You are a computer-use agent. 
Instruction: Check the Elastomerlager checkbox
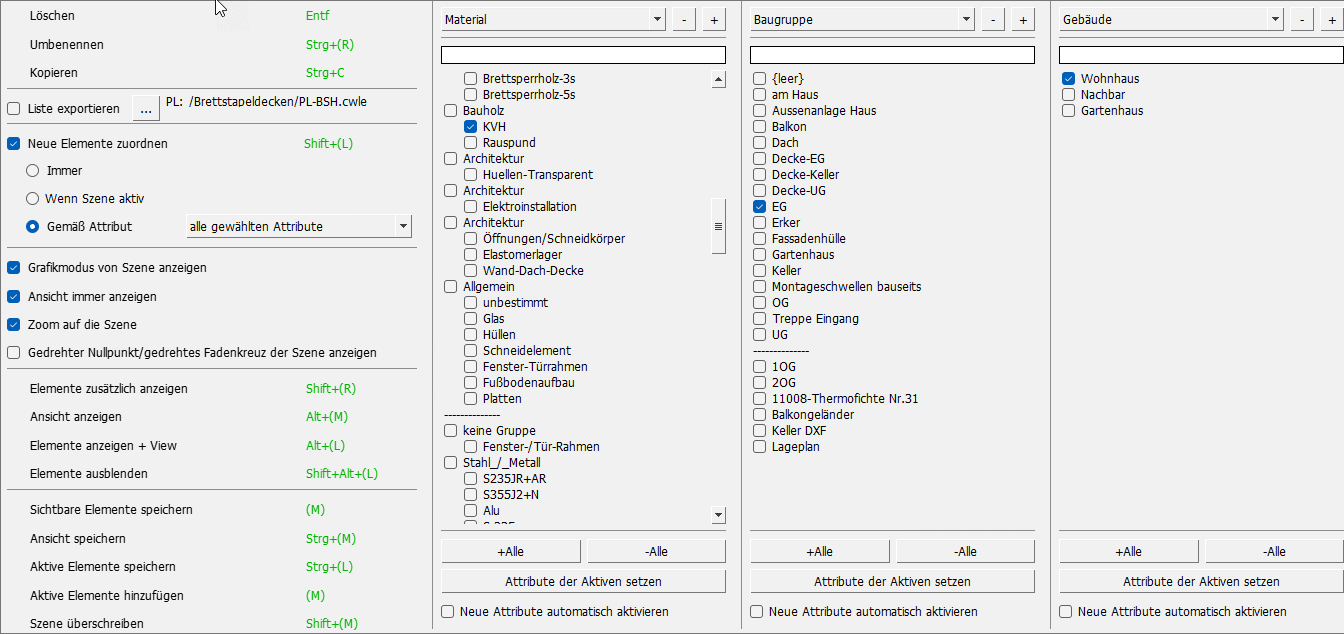(x=470, y=255)
